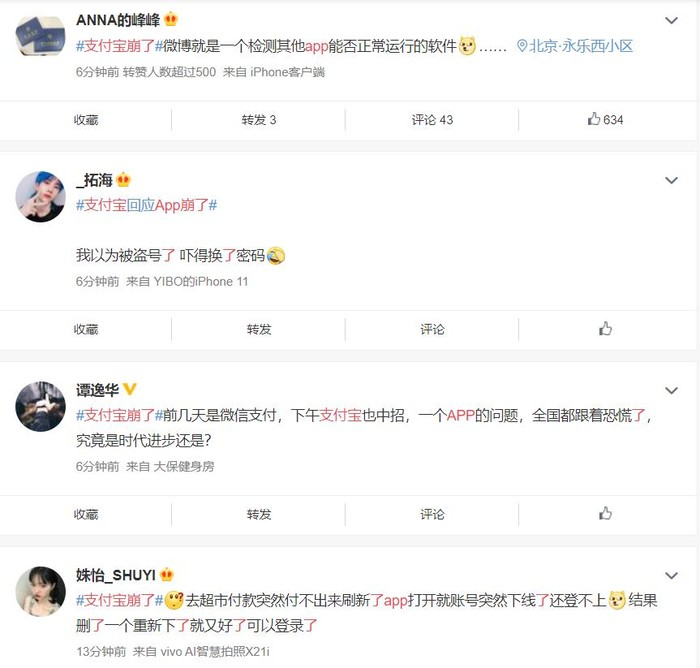Click the crown badge beside _拓海
The height and width of the screenshot is (668, 700).
tap(123, 180)
